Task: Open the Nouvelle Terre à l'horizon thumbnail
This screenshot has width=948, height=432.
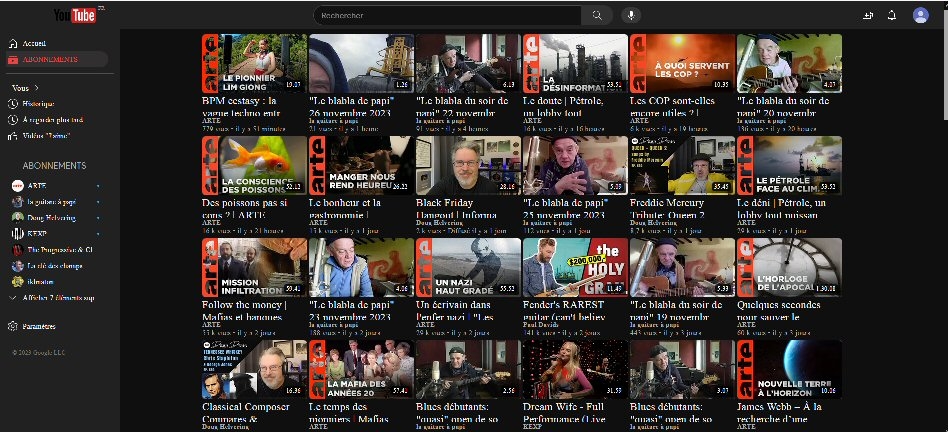Action: (789, 369)
